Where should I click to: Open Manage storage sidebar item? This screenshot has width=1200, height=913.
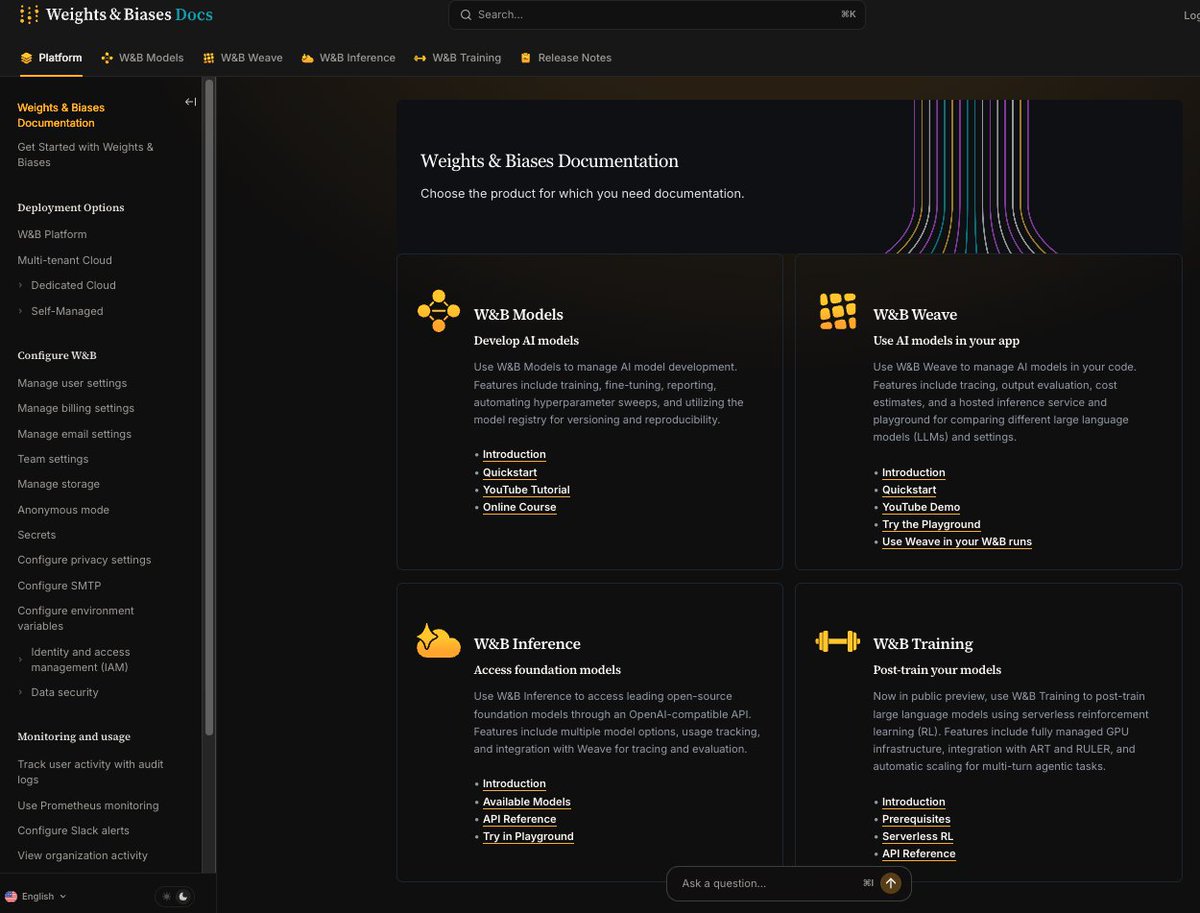click(x=58, y=484)
